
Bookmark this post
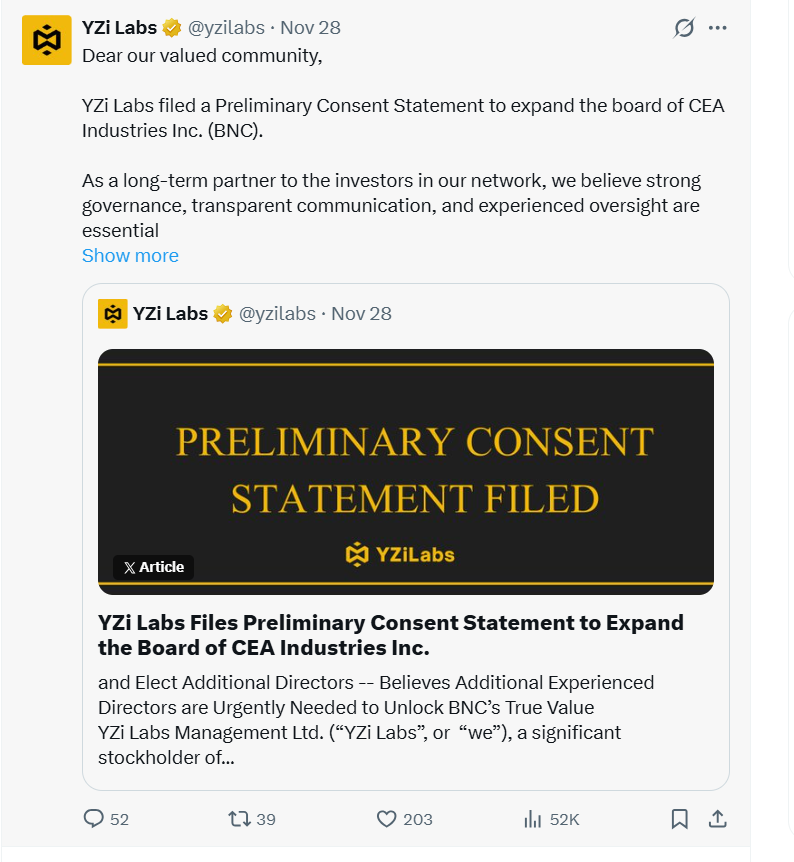pos(679,818)
